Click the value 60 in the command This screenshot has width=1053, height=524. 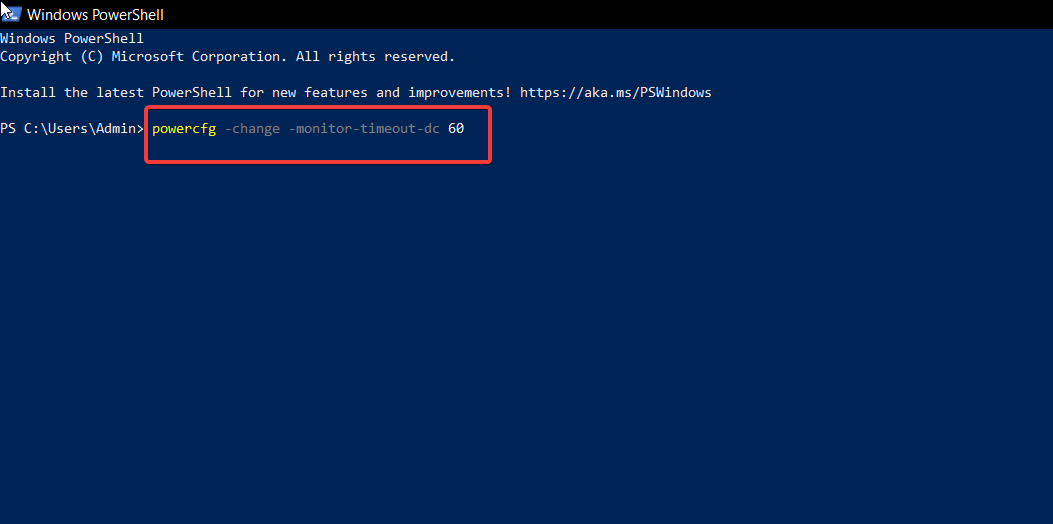point(456,129)
